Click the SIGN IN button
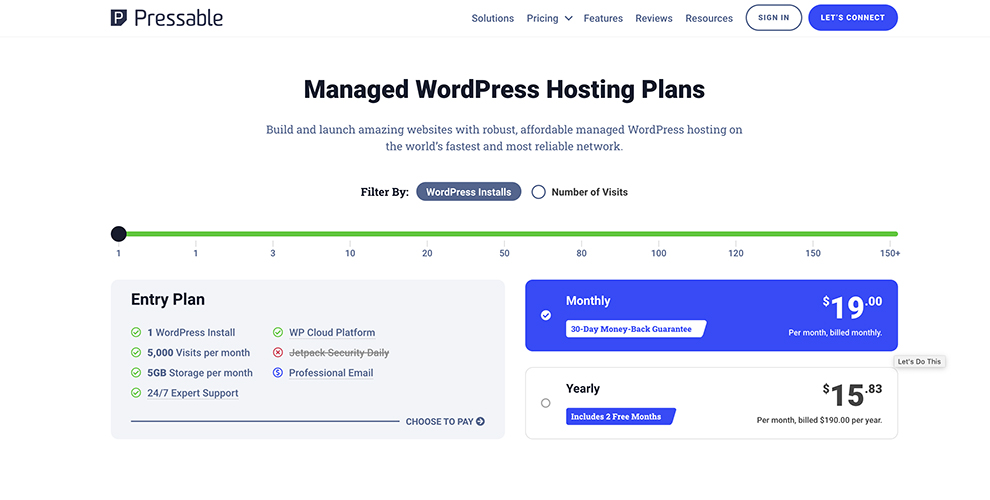The width and height of the screenshot is (990, 500). pos(773,18)
